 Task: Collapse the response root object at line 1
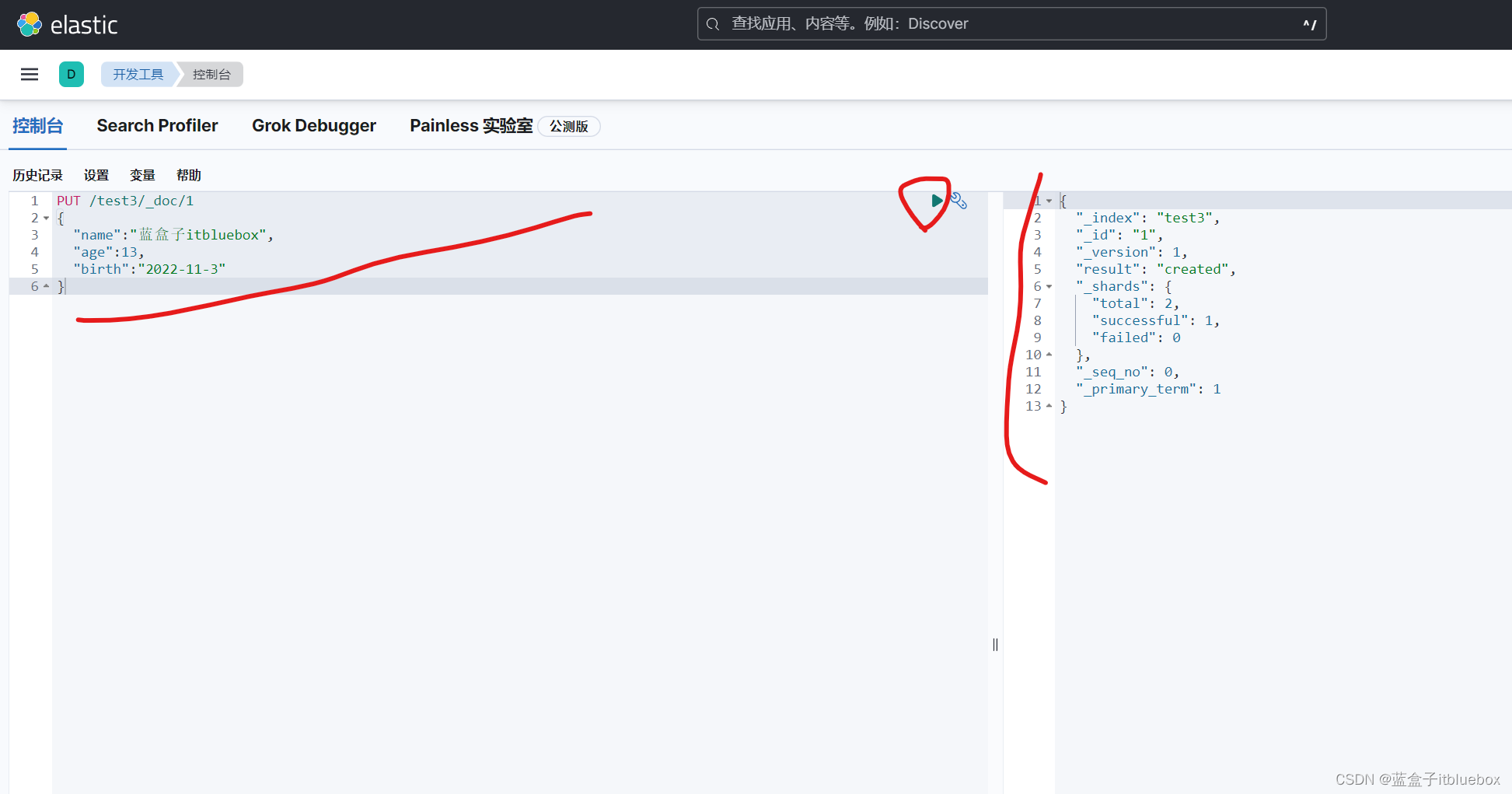point(1049,200)
